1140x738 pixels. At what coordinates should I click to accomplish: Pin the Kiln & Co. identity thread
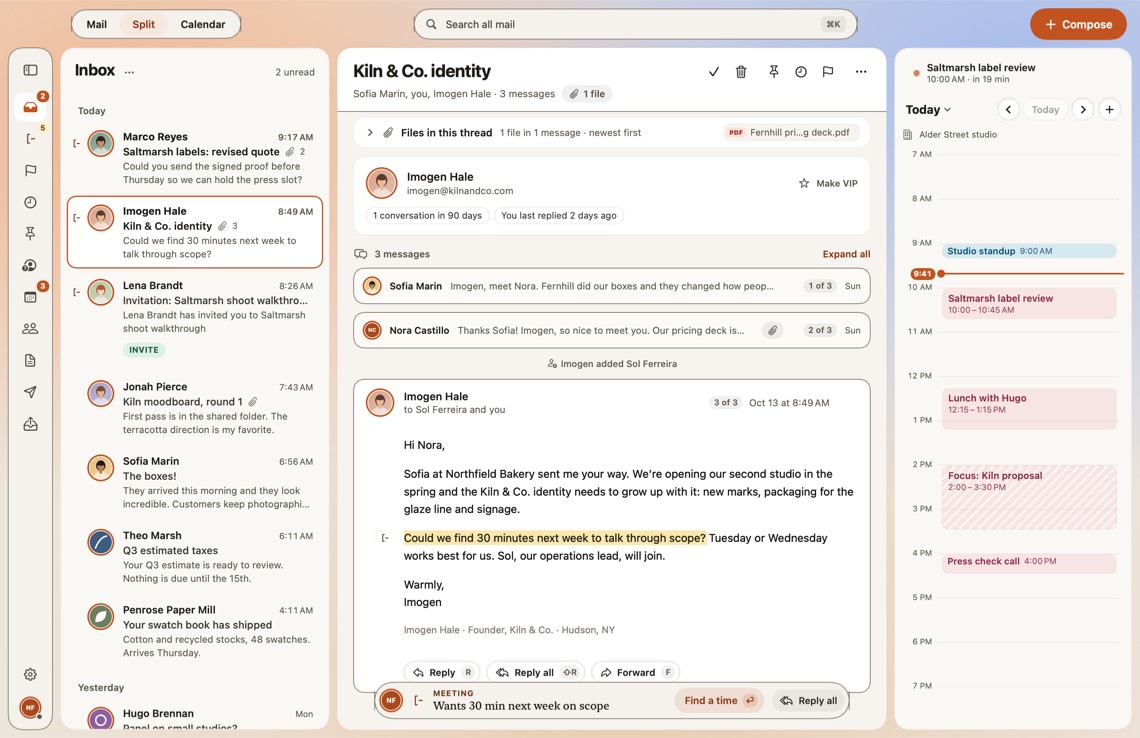774,71
